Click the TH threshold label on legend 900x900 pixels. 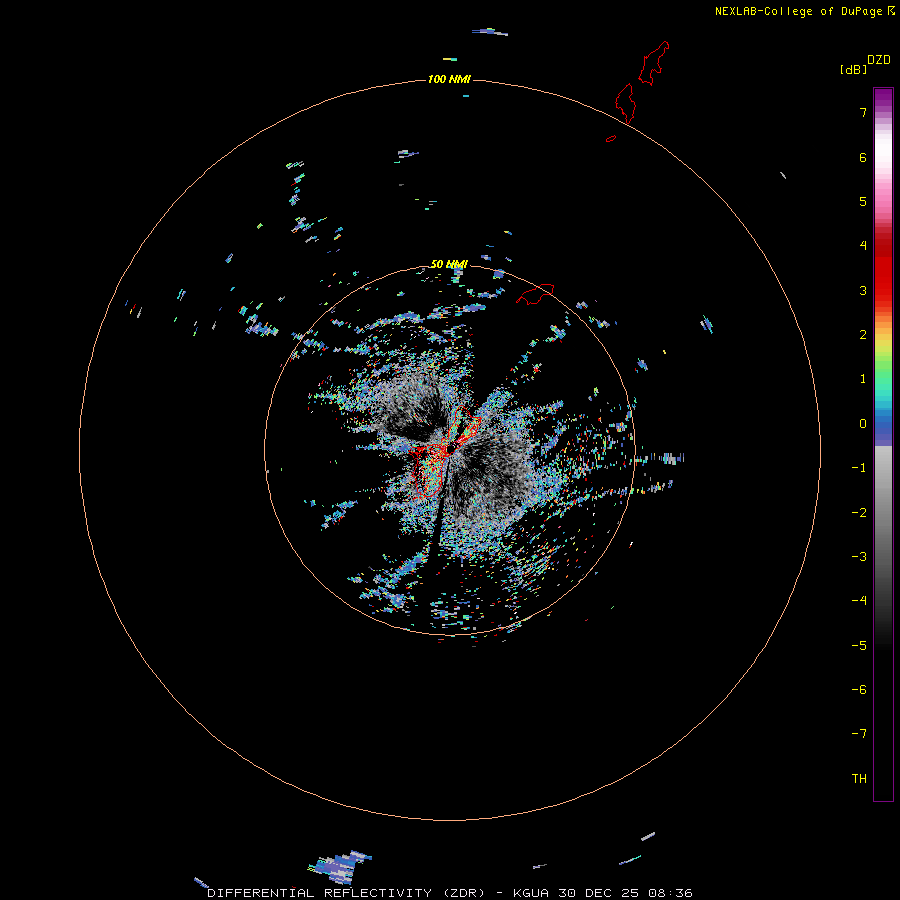859,779
